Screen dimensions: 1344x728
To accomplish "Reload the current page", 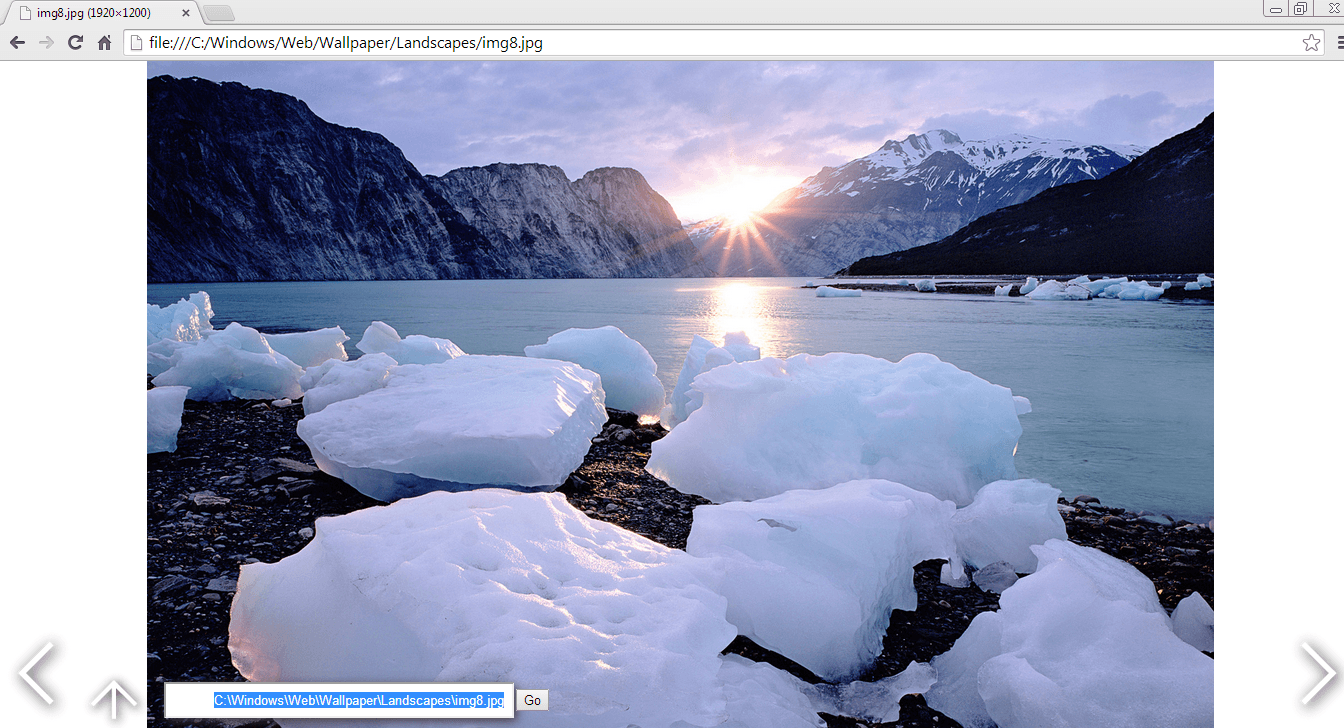I will pos(75,43).
